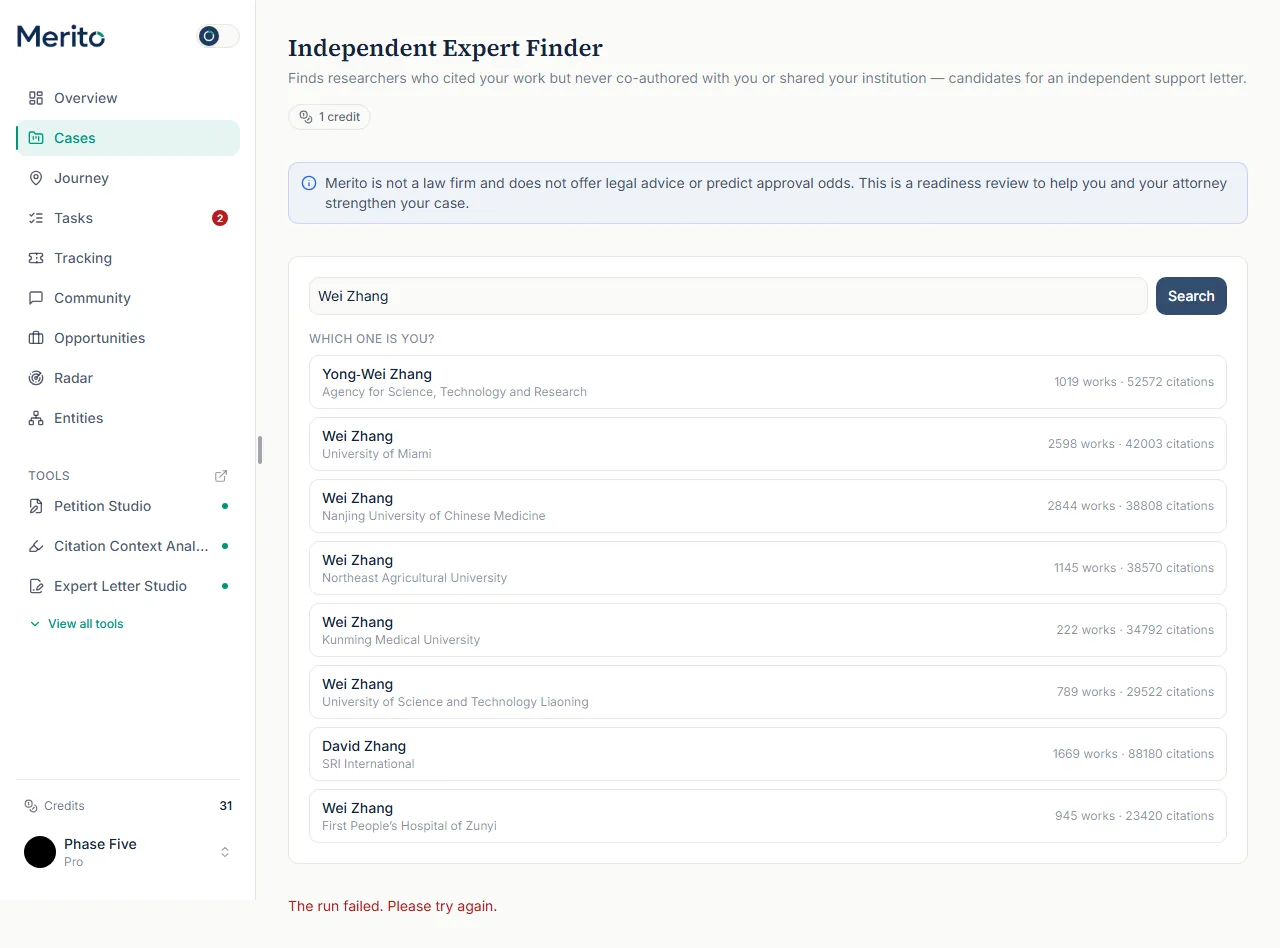This screenshot has width=1280, height=948.
Task: Open the Citation Context Analyzer tool
Action: click(128, 546)
